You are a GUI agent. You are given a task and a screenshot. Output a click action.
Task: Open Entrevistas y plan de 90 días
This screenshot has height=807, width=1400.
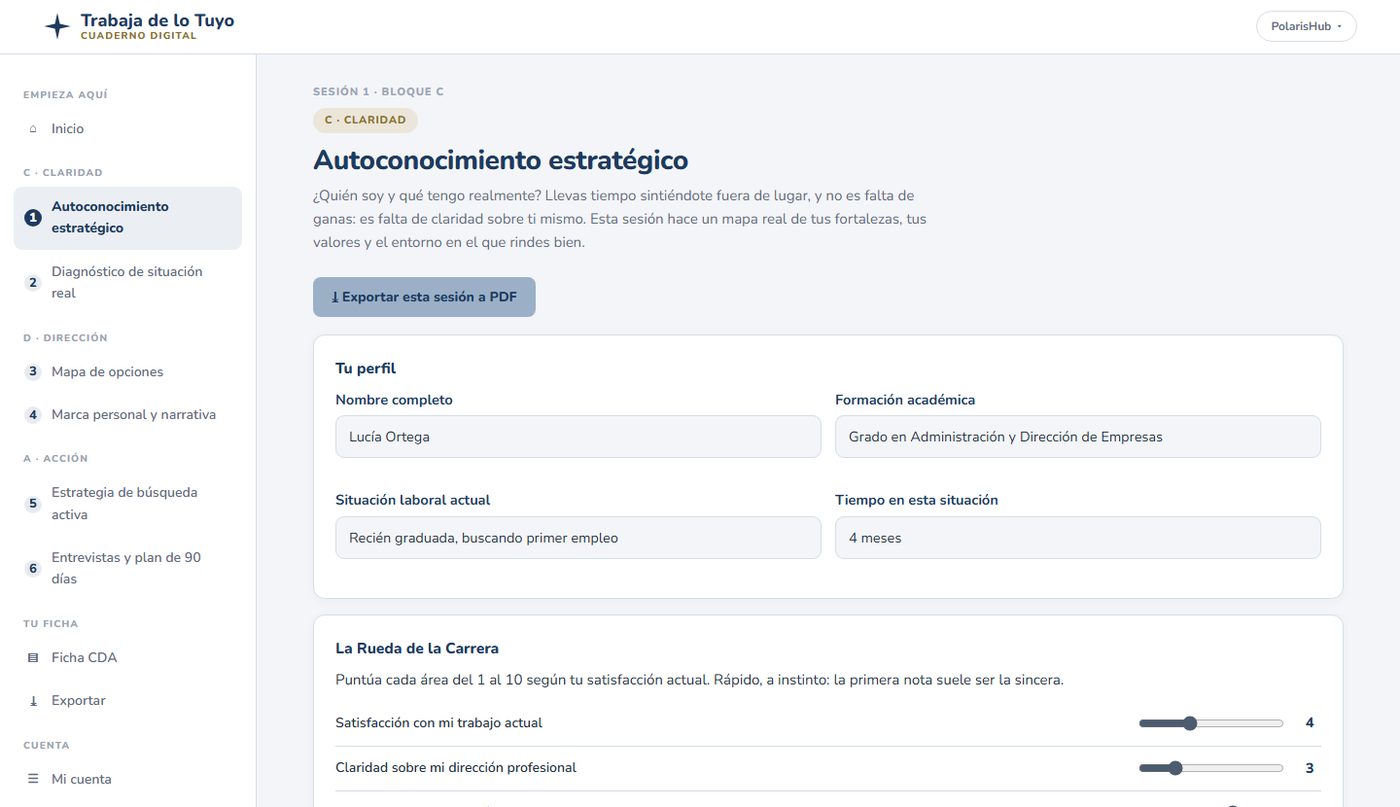coord(128,569)
